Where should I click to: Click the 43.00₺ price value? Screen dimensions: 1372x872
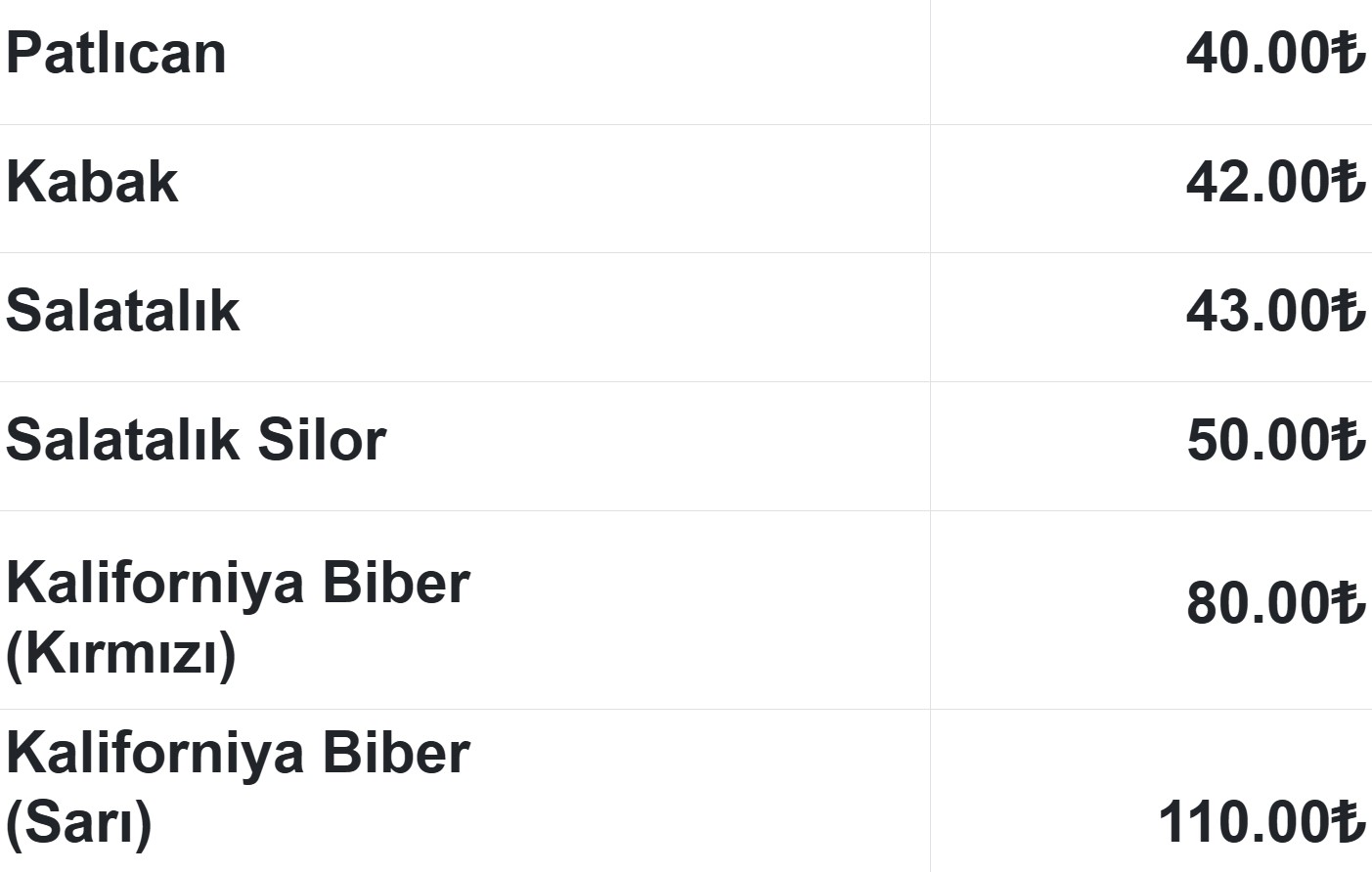click(1274, 312)
